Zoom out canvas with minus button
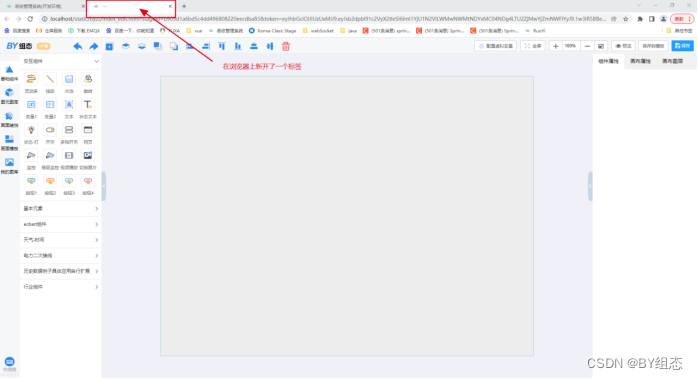This screenshot has height=379, width=698. (x=587, y=46)
